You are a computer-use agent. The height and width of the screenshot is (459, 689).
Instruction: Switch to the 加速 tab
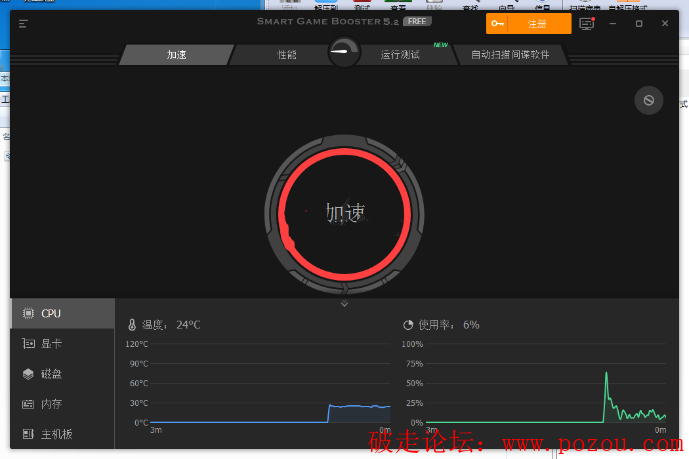point(177,55)
